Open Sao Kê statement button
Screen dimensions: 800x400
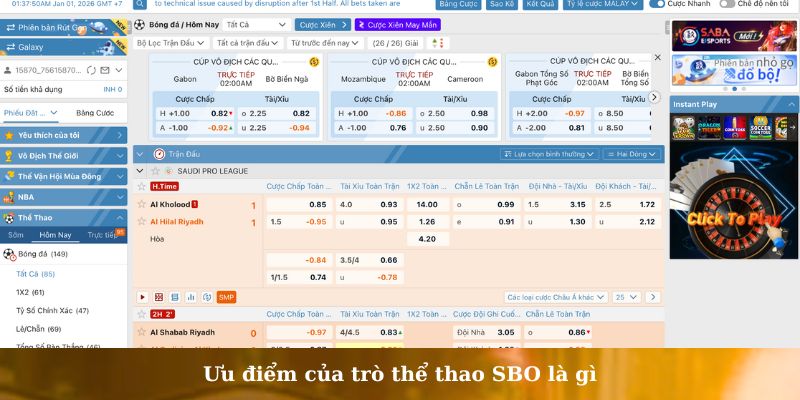click(x=502, y=4)
